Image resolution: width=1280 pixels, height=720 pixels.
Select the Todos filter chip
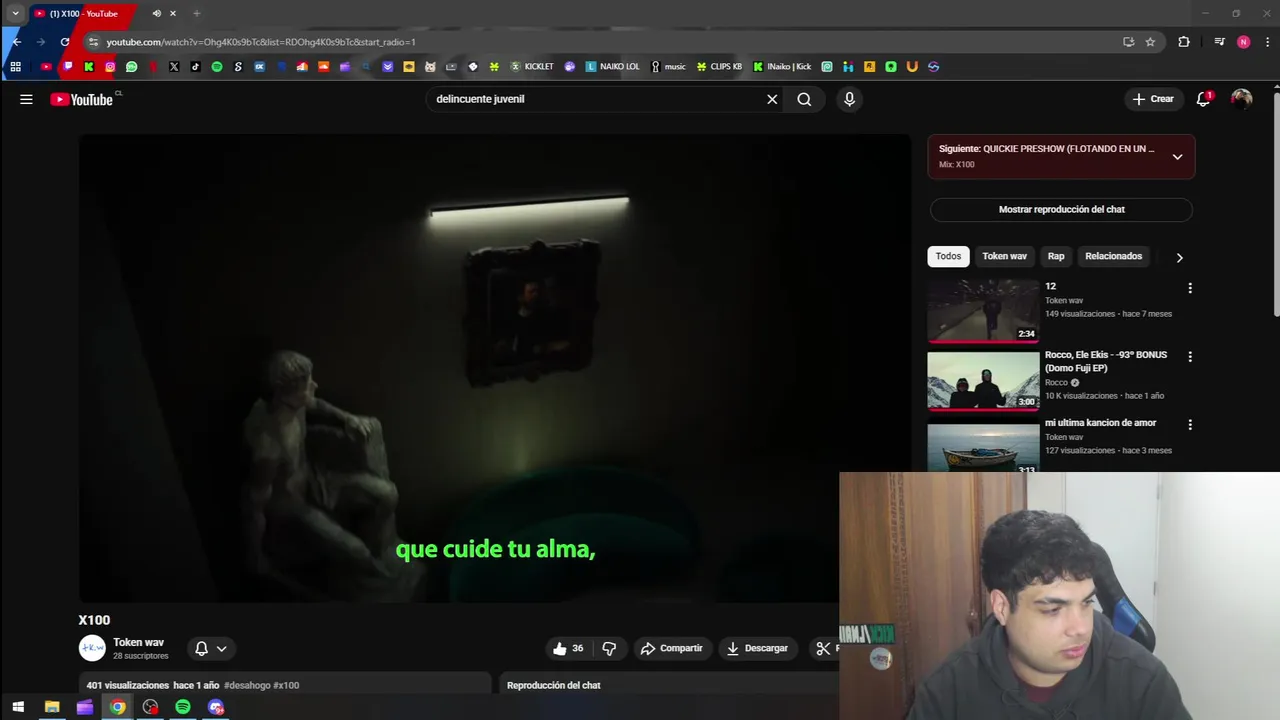948,256
